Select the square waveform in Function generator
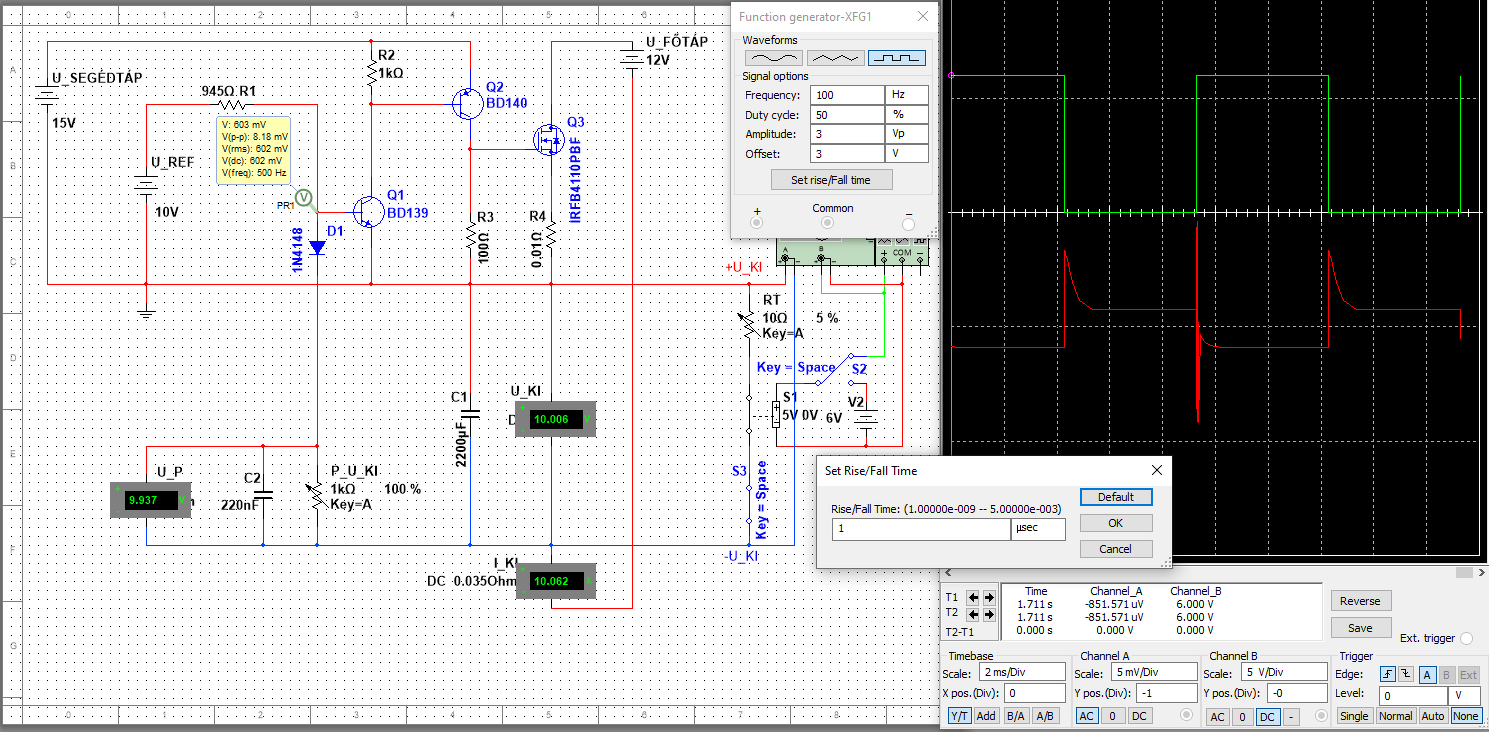The width and height of the screenshot is (1489, 732). (x=897, y=58)
